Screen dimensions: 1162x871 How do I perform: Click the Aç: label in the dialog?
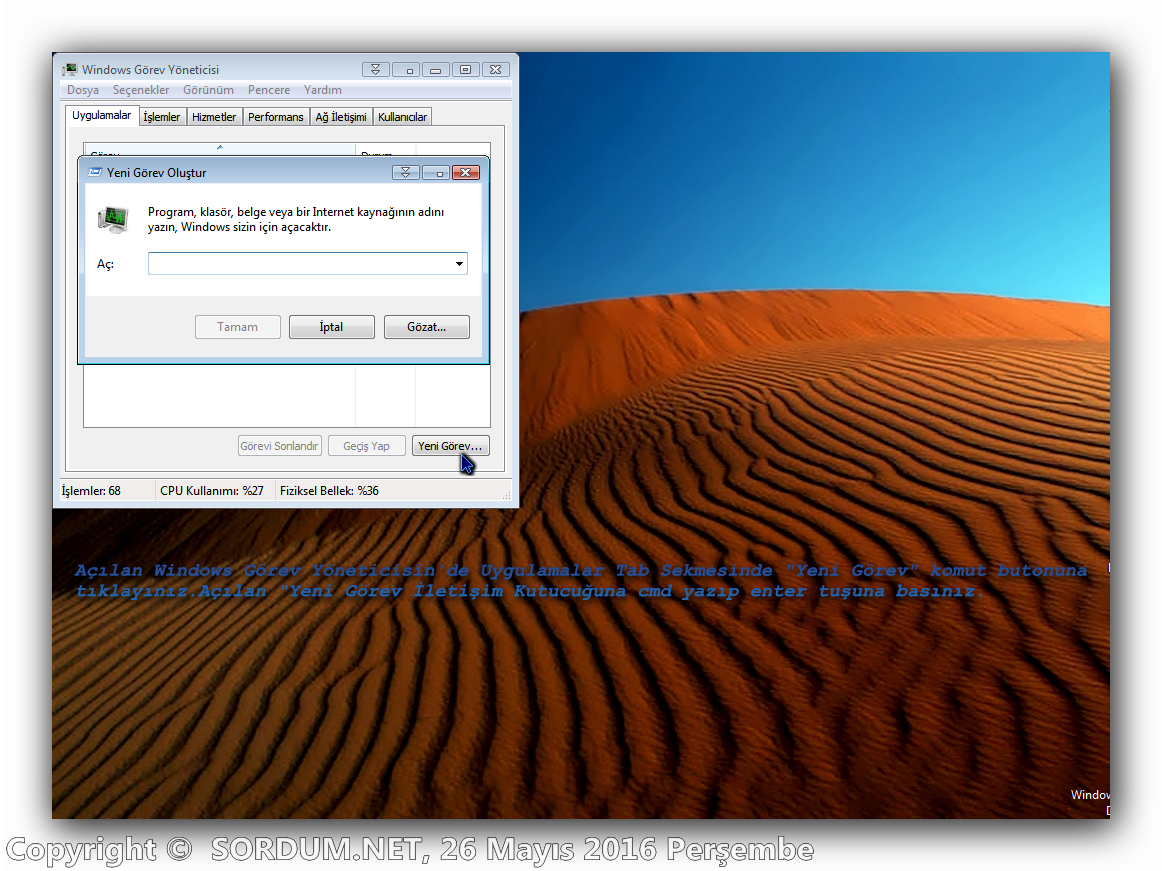pos(105,264)
